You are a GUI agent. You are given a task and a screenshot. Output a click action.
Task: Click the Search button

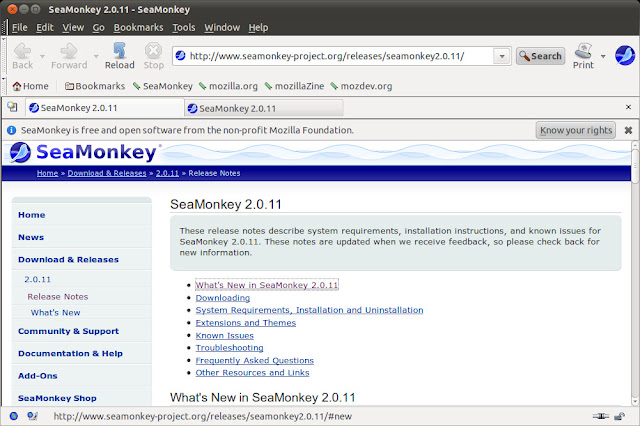(540, 56)
